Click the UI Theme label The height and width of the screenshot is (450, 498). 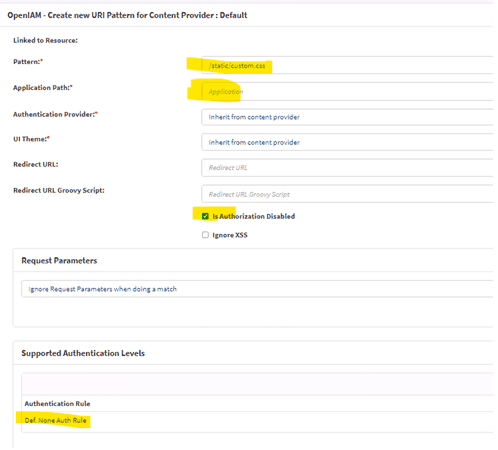pos(31,139)
